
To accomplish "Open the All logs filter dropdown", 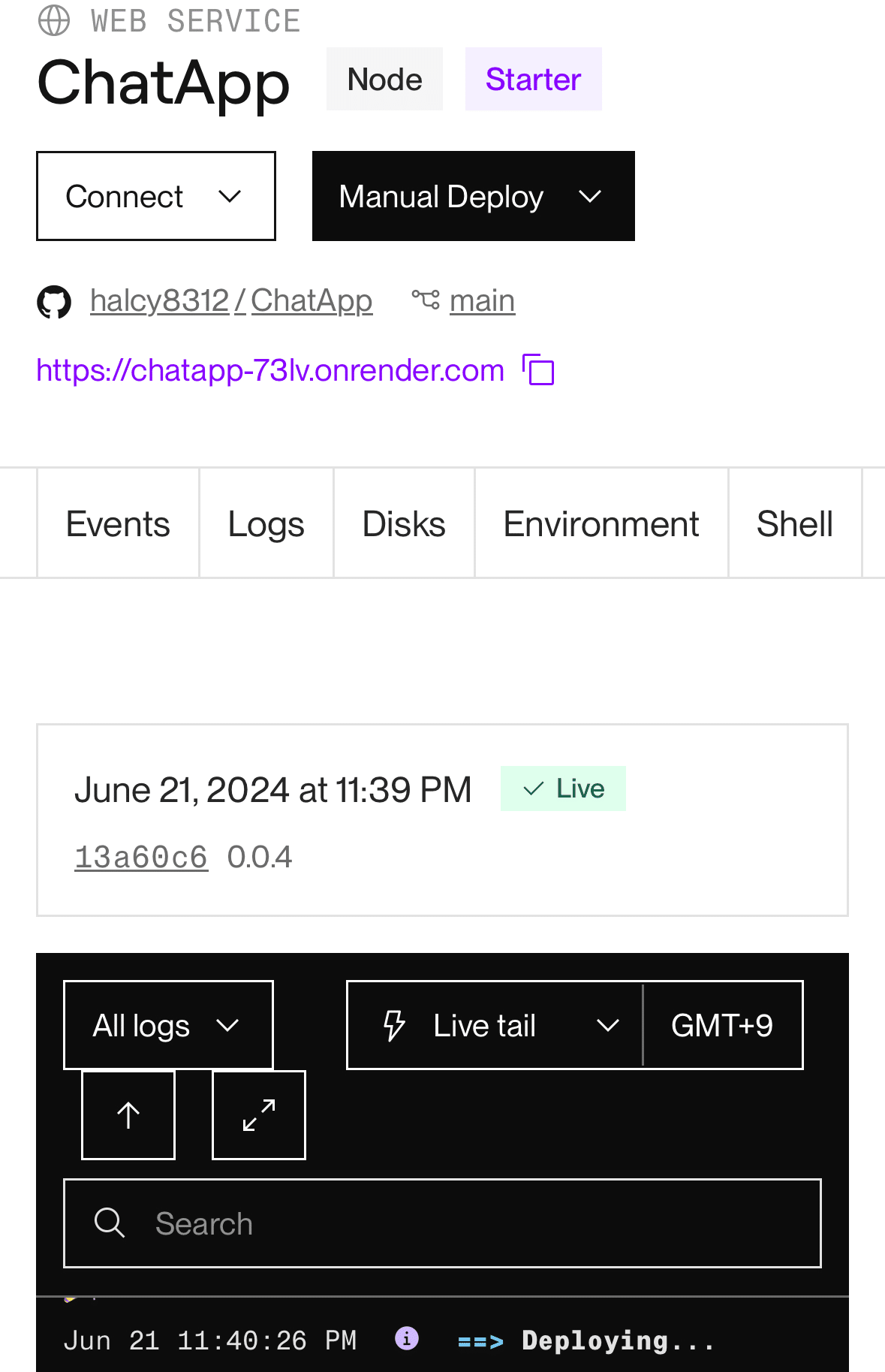I will (x=168, y=1025).
